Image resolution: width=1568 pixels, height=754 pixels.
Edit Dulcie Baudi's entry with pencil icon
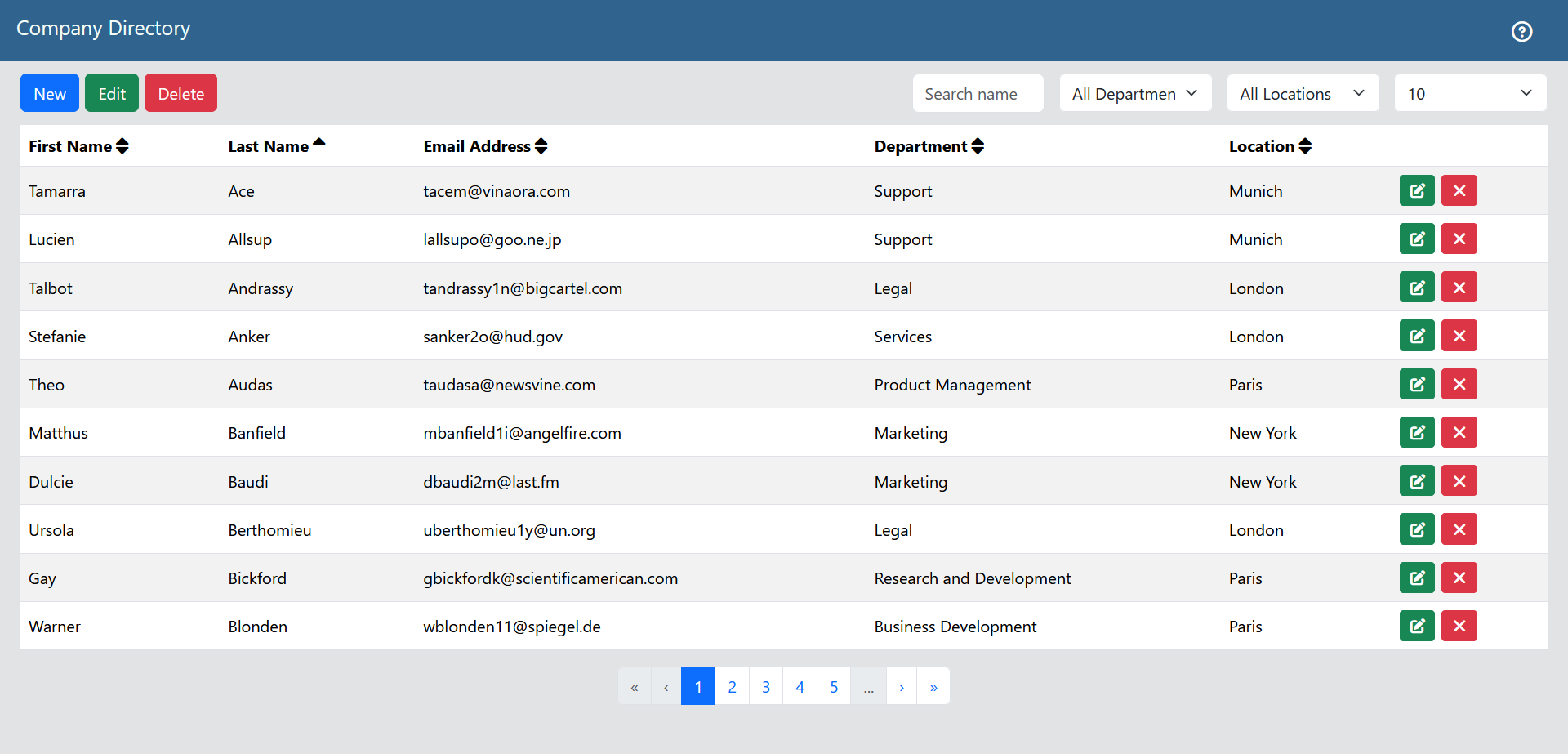point(1417,480)
